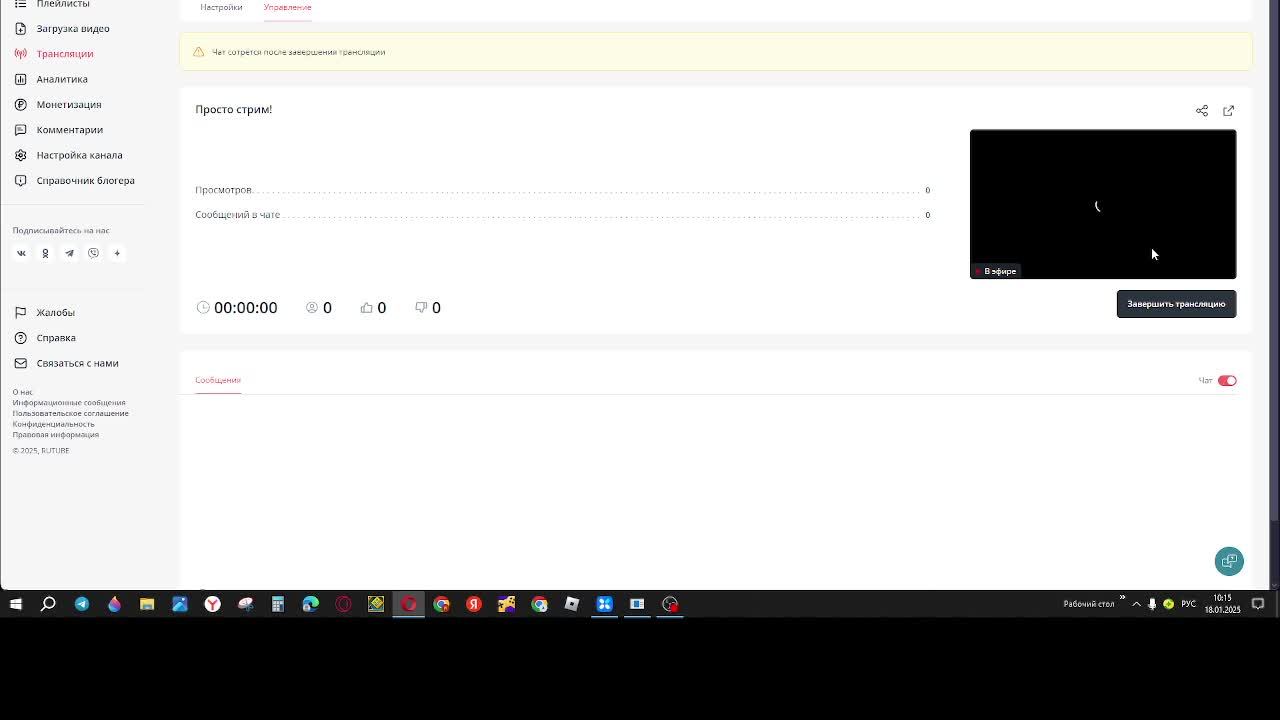This screenshot has height=720, width=1280.
Task: Click the Комментарии speech bubble icon
Action: tap(20, 130)
